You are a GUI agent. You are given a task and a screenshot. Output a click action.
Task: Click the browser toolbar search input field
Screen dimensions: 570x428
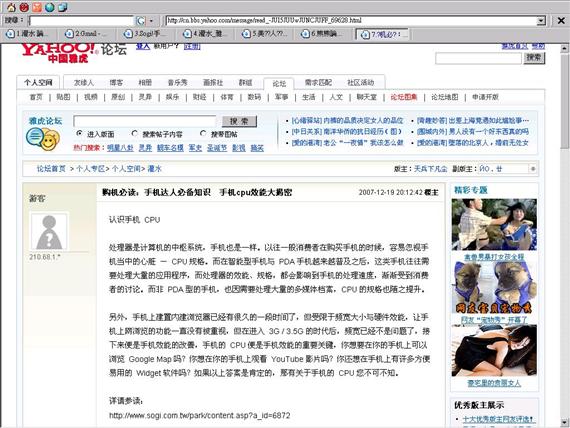click(82, 21)
